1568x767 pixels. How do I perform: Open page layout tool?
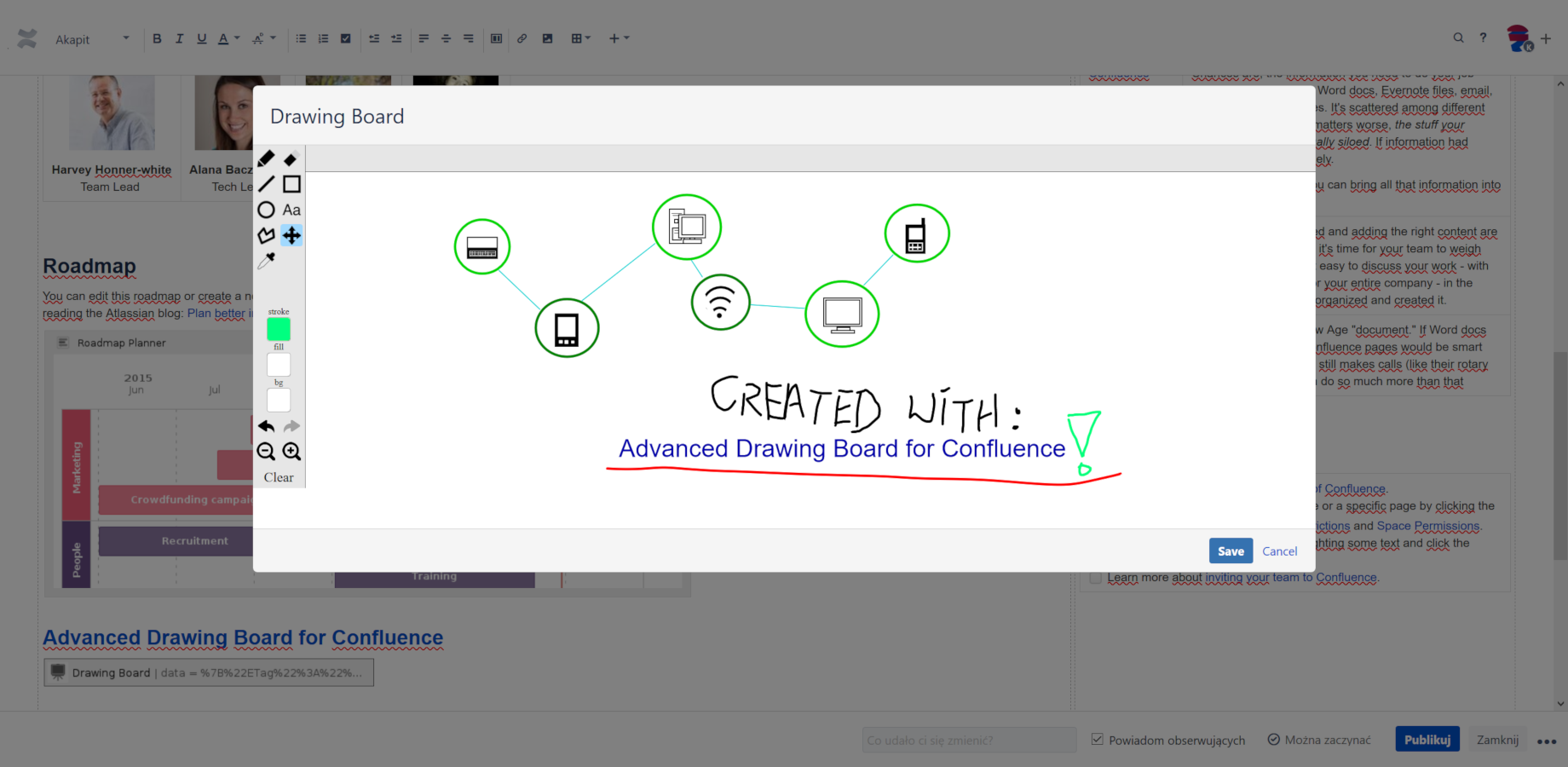496,38
